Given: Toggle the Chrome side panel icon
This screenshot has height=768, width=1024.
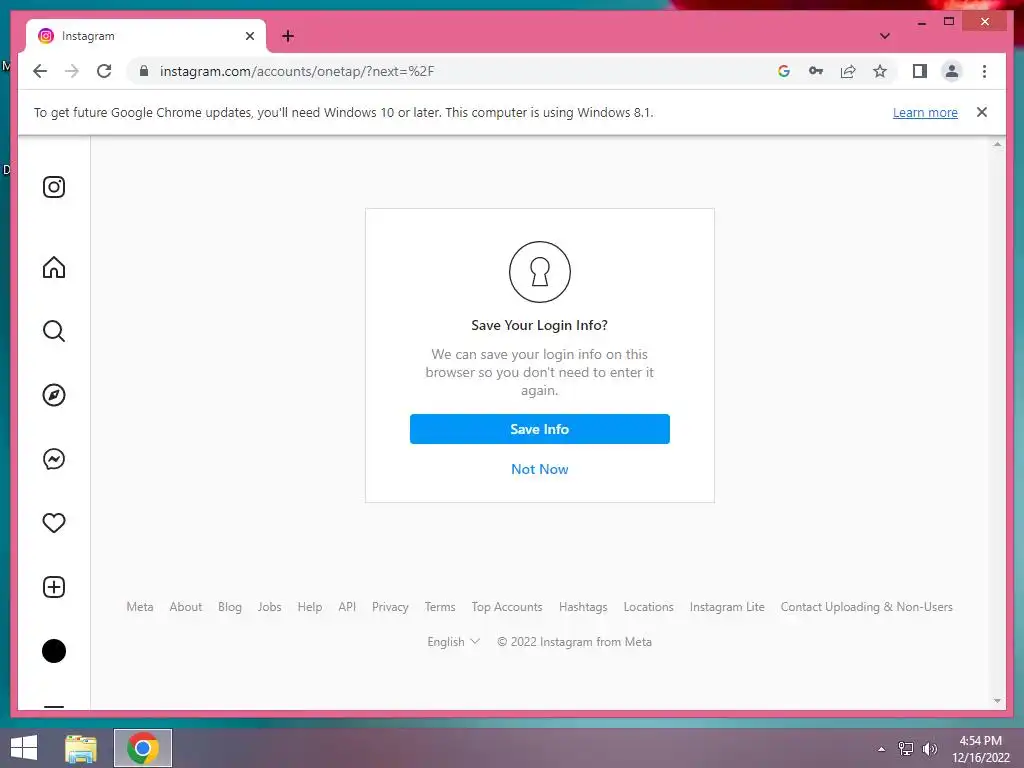Looking at the screenshot, I should [920, 71].
